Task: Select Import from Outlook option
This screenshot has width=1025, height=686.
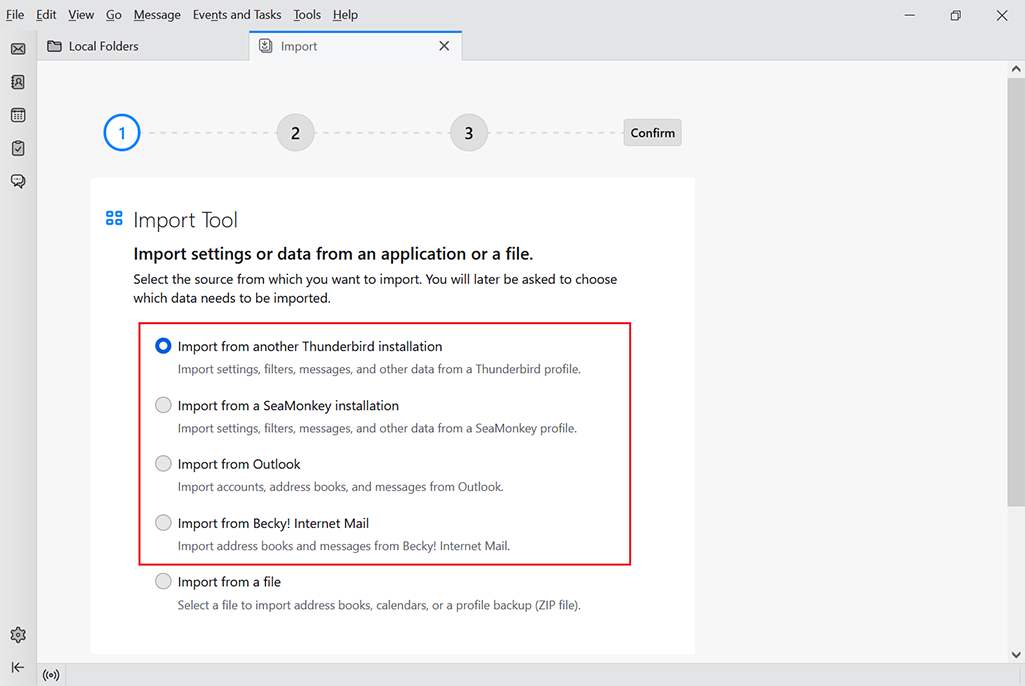Action: (x=163, y=464)
